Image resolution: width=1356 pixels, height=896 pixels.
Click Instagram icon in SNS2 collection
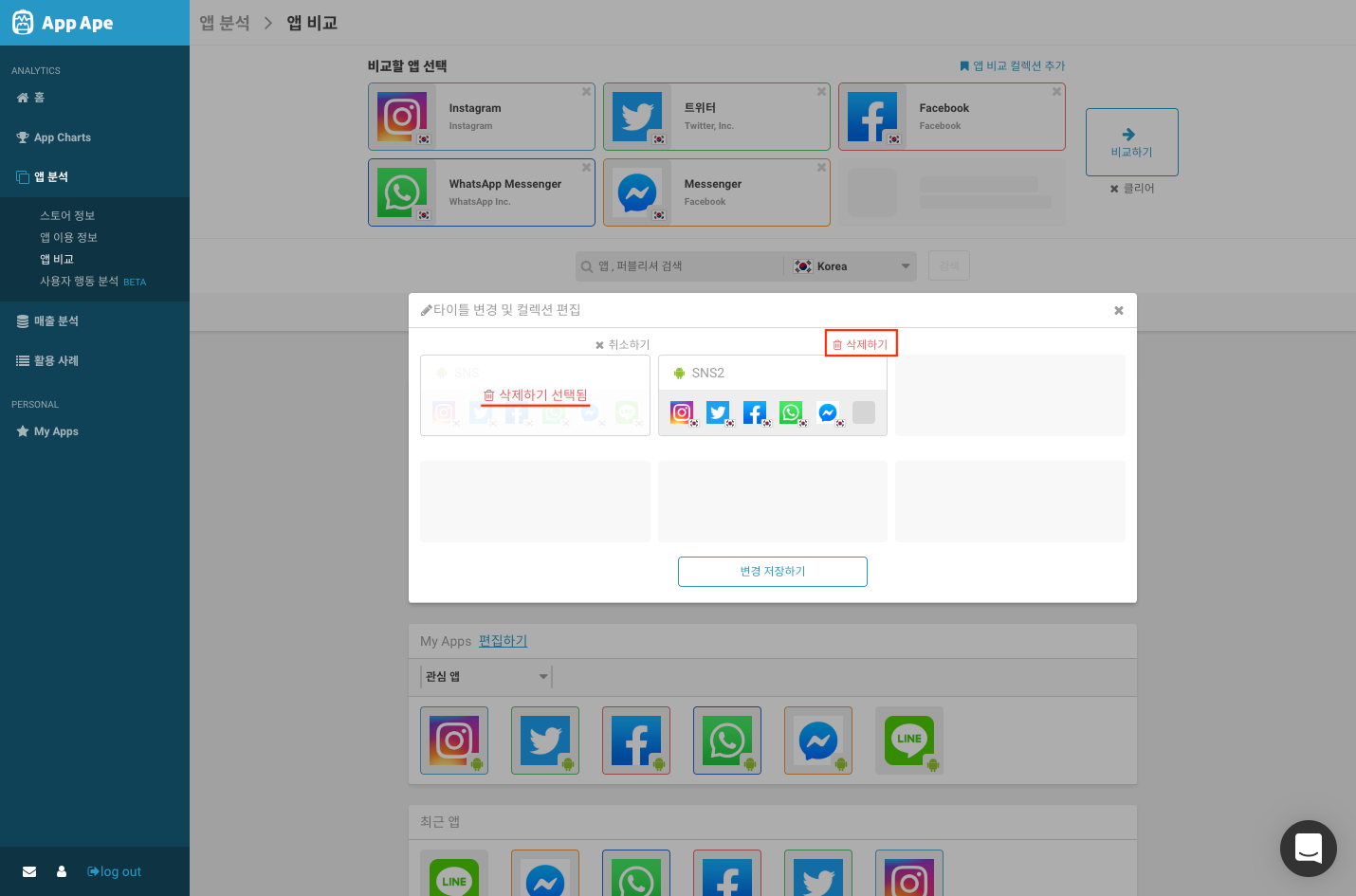click(x=682, y=412)
